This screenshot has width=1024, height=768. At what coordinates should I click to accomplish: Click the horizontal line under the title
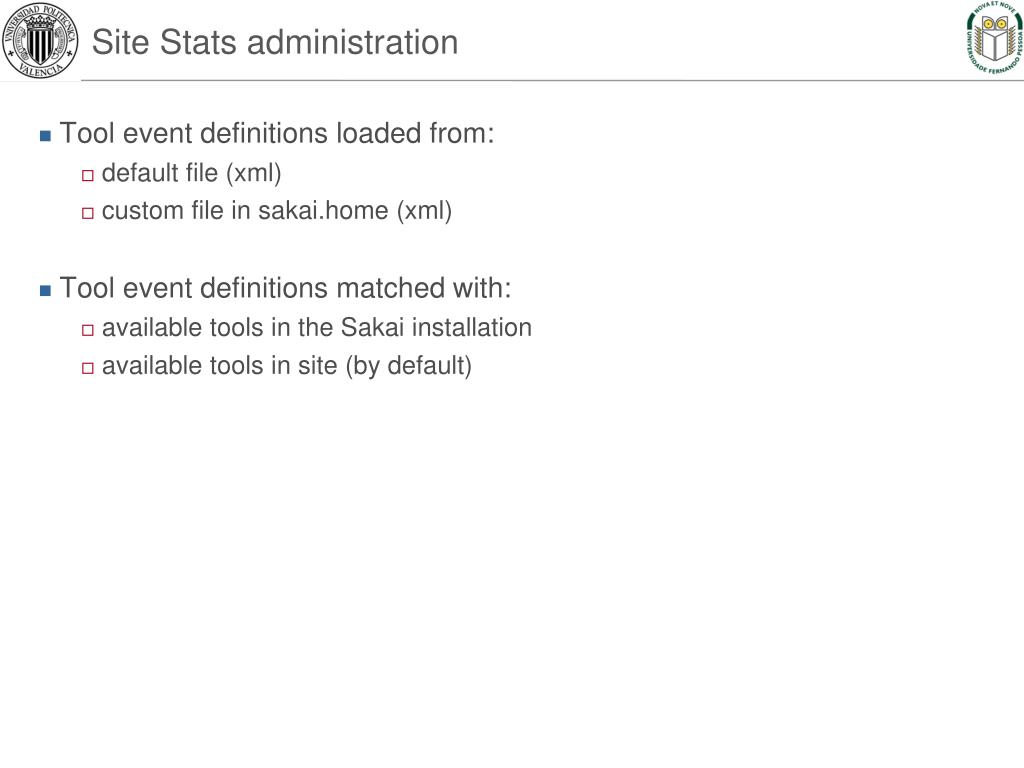[552, 80]
